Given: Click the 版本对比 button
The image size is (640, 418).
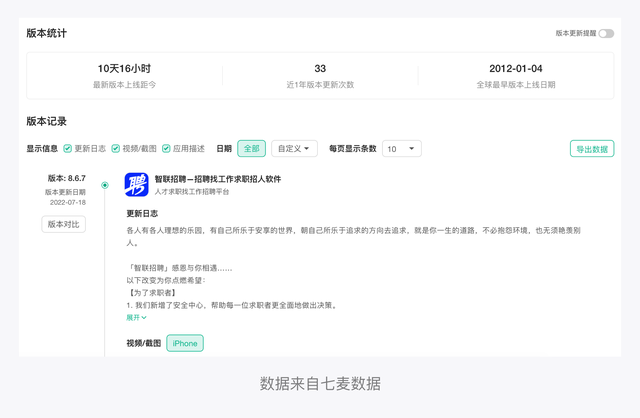Looking at the screenshot, I should [64, 224].
